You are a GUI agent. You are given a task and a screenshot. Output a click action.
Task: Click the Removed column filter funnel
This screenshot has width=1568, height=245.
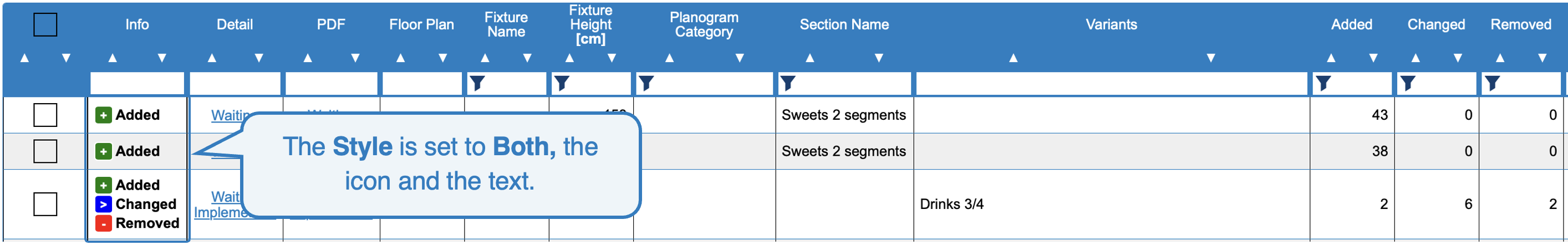coord(1492,83)
